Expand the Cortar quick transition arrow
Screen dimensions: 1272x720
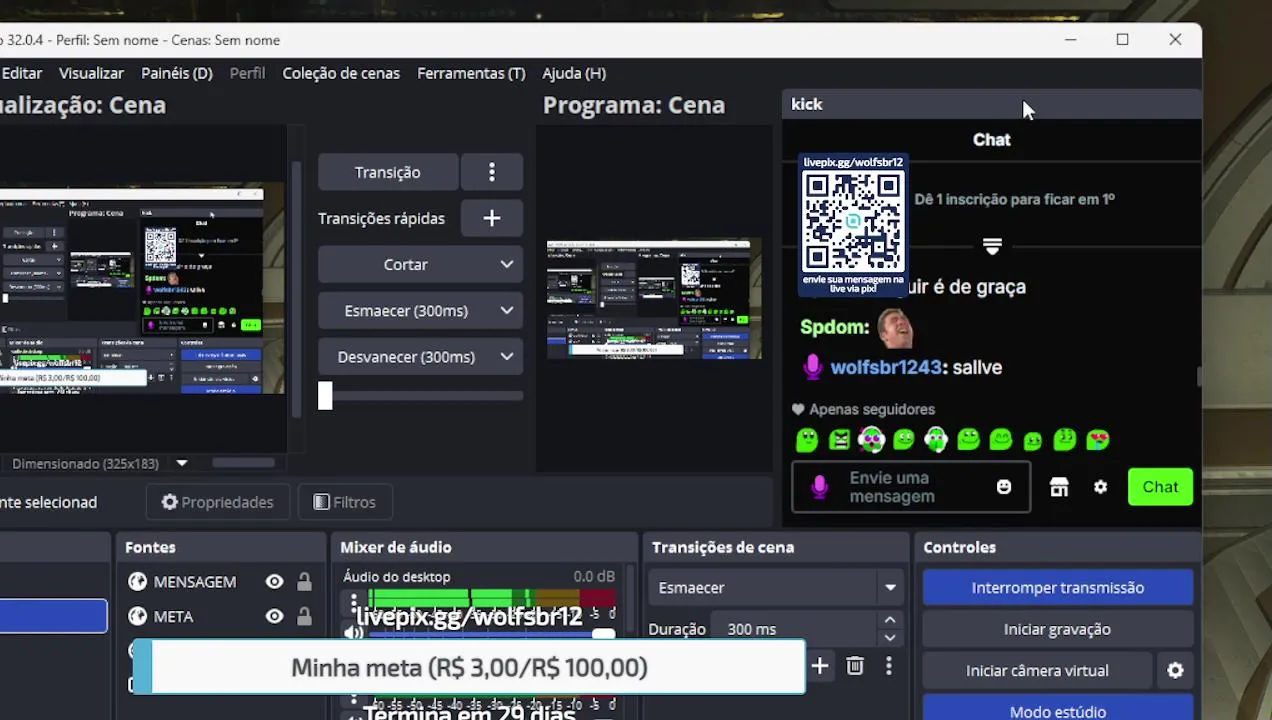(507, 264)
